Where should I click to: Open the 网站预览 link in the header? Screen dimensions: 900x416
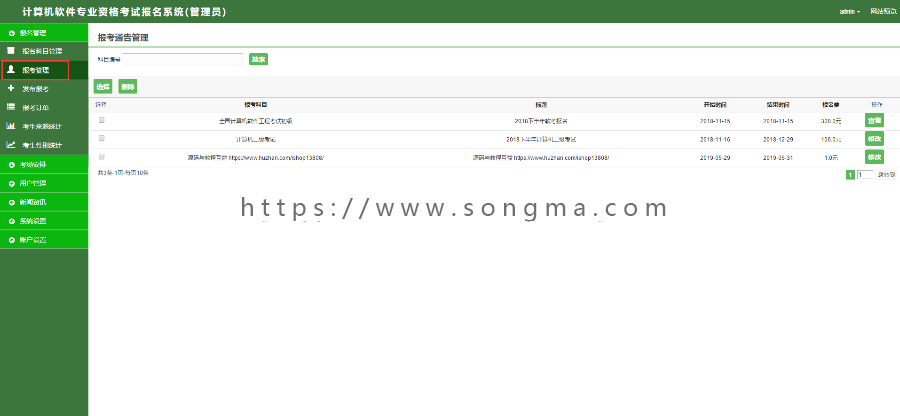[883, 11]
